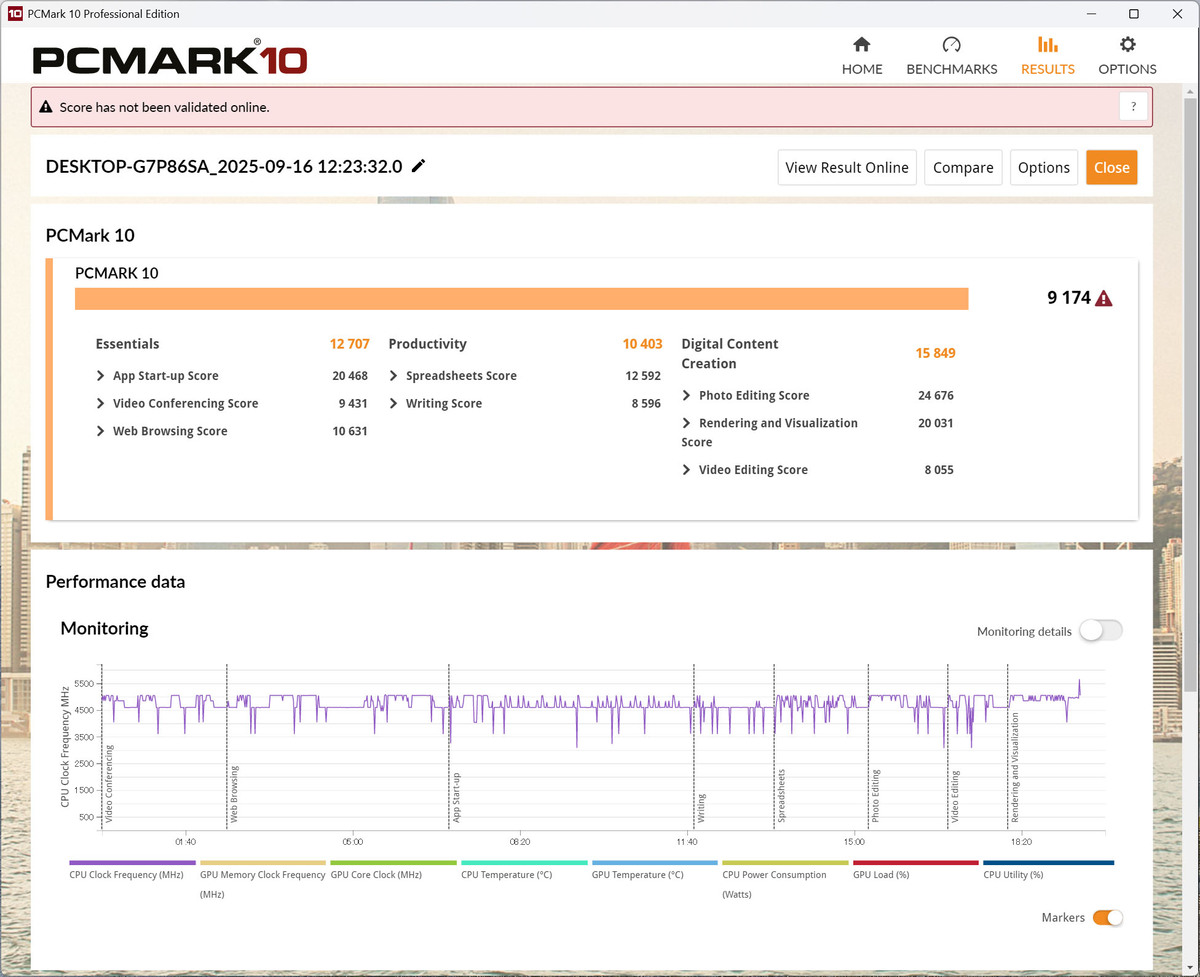The width and height of the screenshot is (1200, 977).
Task: Click the question mark help icon
Action: coord(1133,107)
